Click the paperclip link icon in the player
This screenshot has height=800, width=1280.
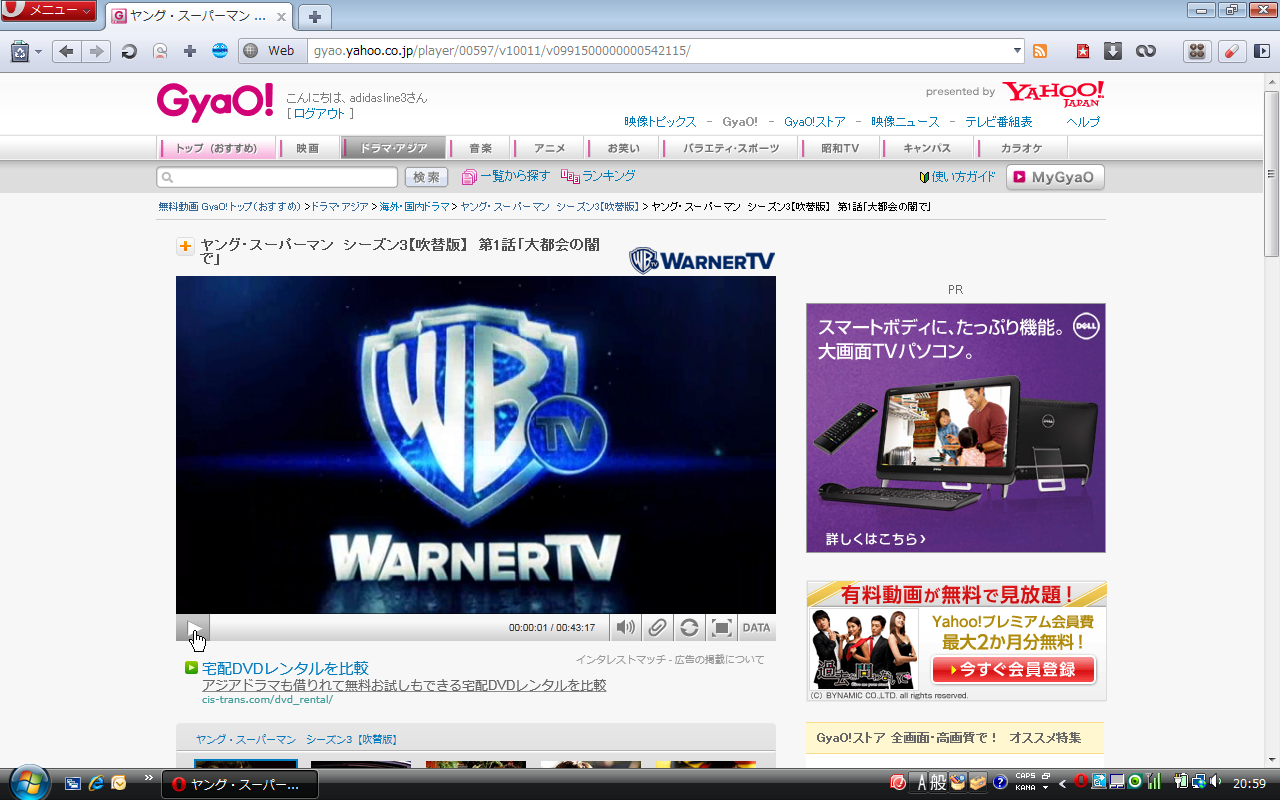pyautogui.click(x=657, y=628)
